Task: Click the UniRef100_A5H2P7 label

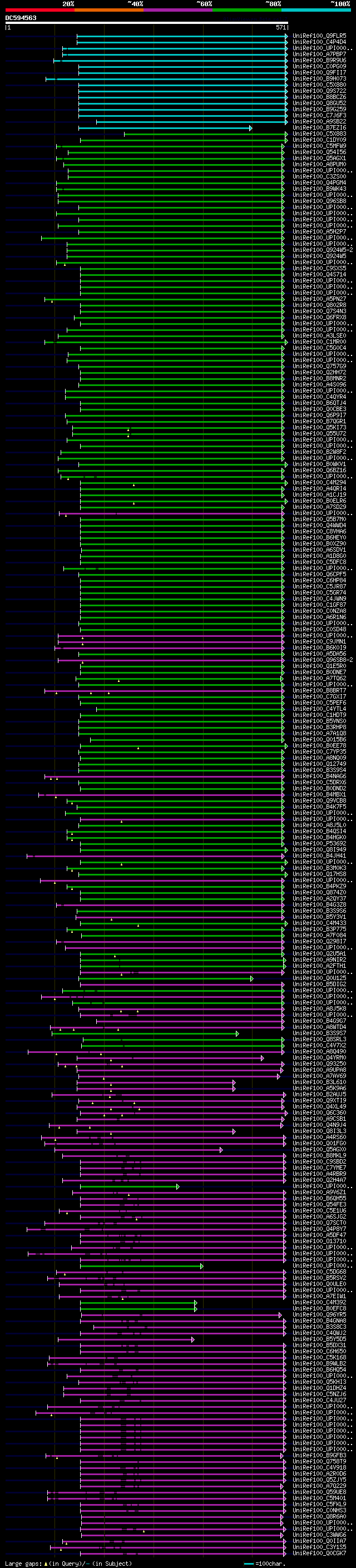Action: [x=319, y=232]
